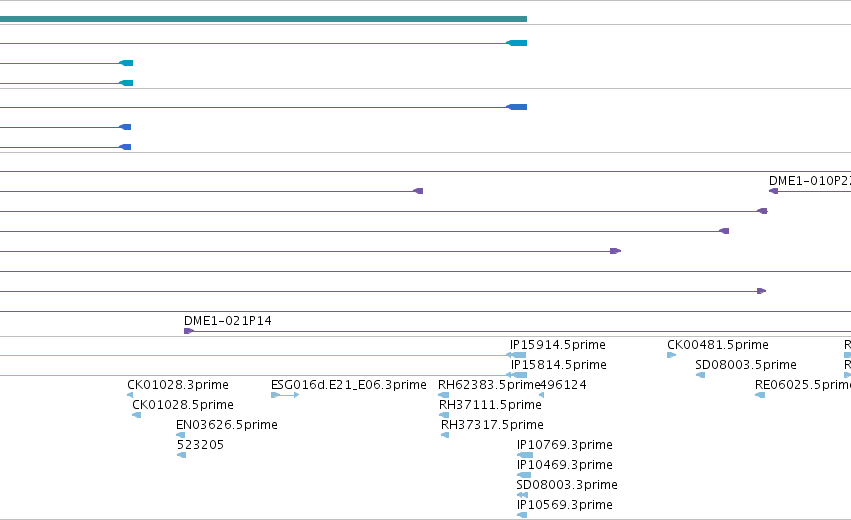Click the IP15814.5prime EST label
This screenshot has width=851, height=520.
point(558,365)
